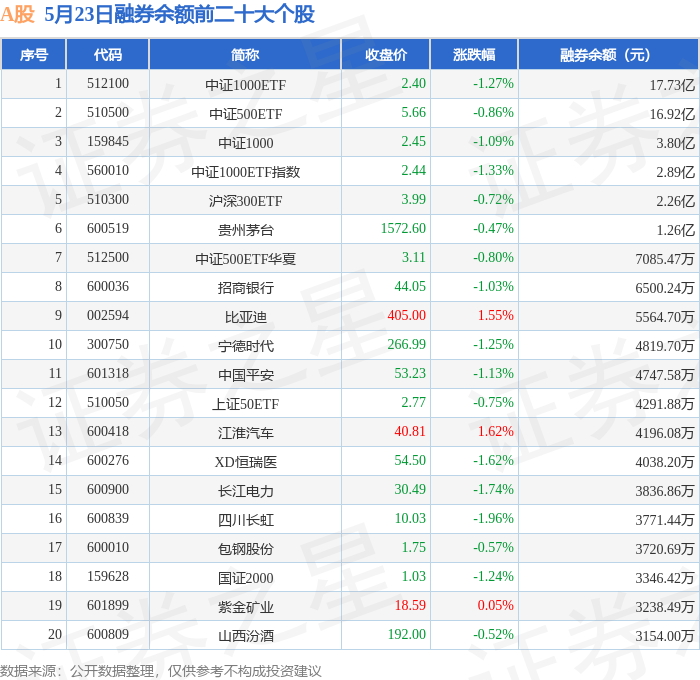Select the name 中国平安

246,375
